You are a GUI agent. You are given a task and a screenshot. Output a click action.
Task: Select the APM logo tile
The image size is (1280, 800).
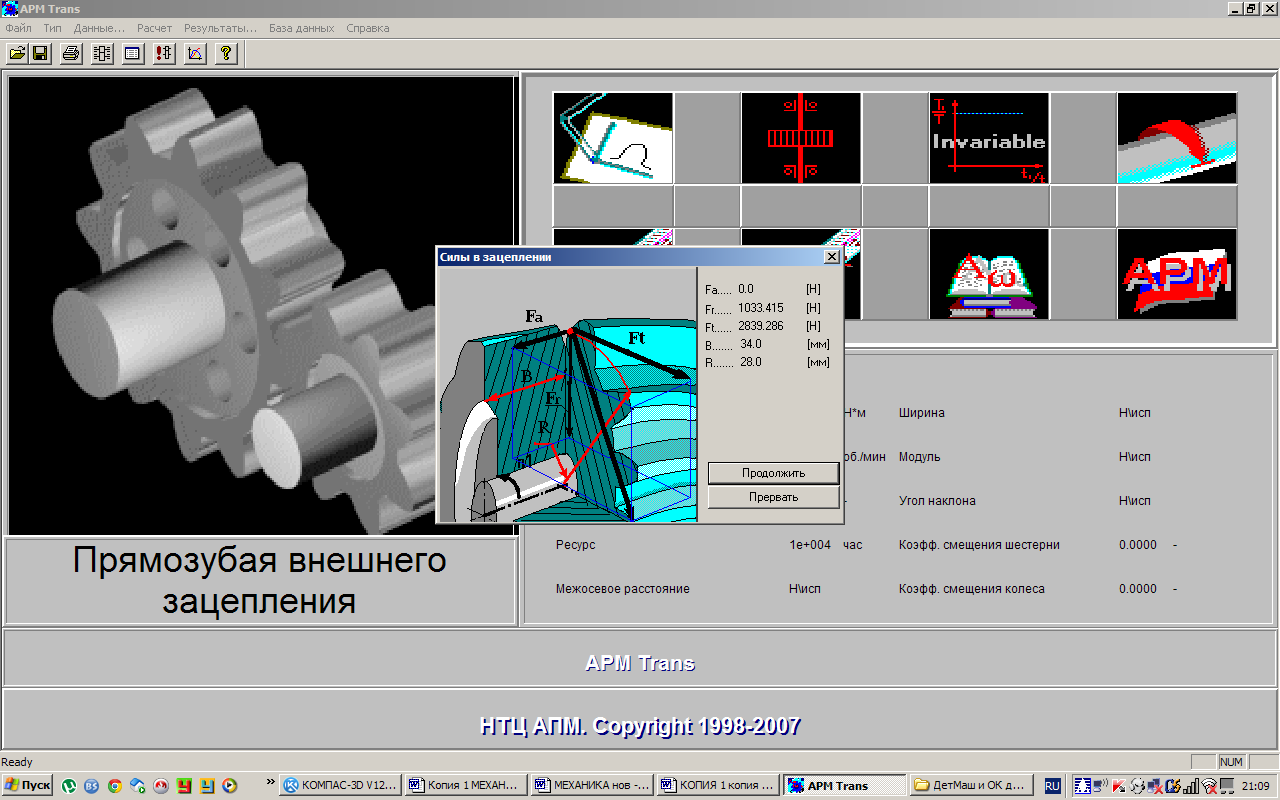1177,274
